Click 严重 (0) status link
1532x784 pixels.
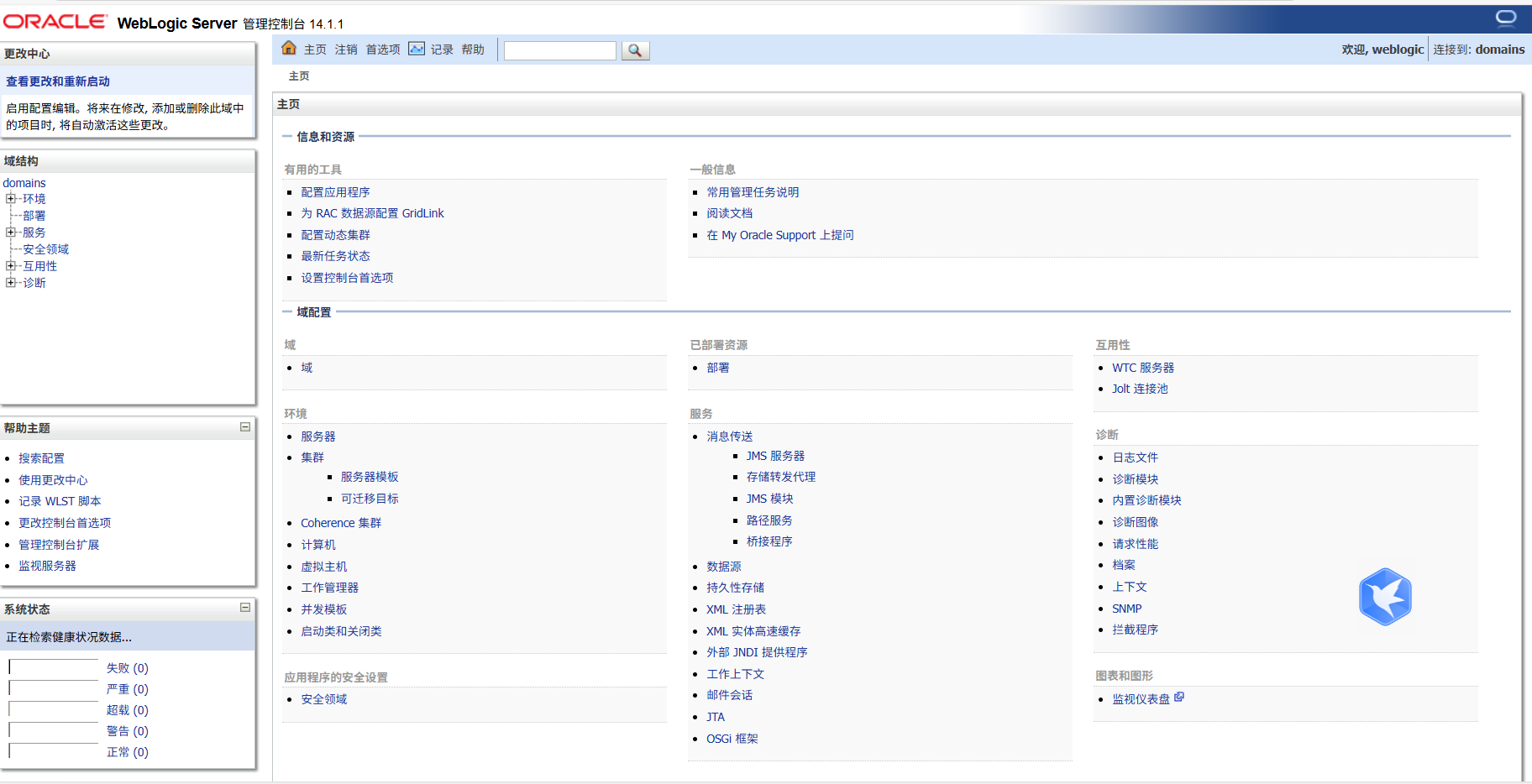tap(128, 689)
